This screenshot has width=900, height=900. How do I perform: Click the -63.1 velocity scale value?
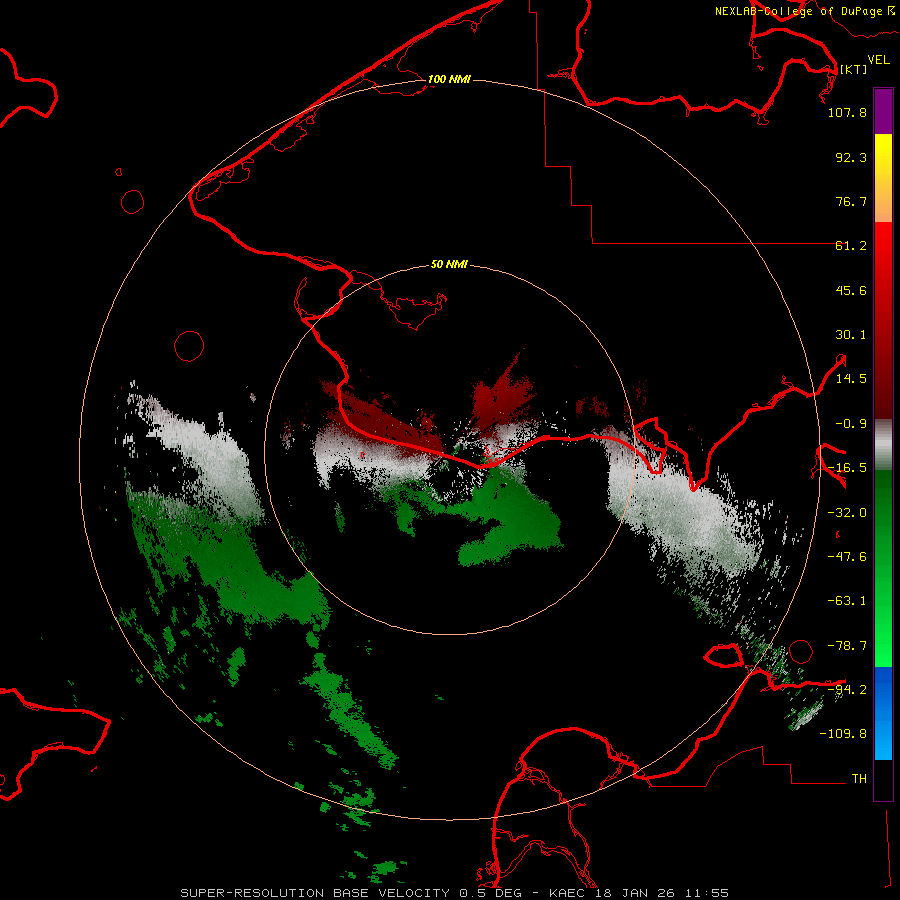click(x=847, y=601)
